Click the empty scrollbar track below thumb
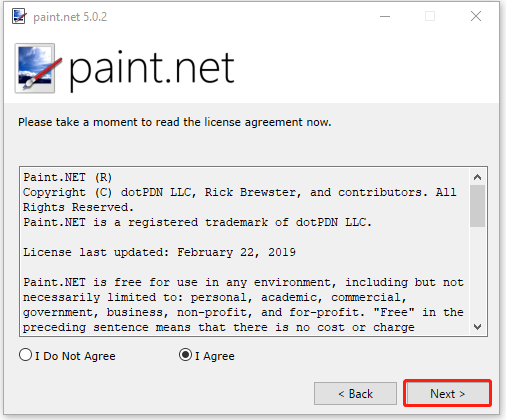 (477, 273)
